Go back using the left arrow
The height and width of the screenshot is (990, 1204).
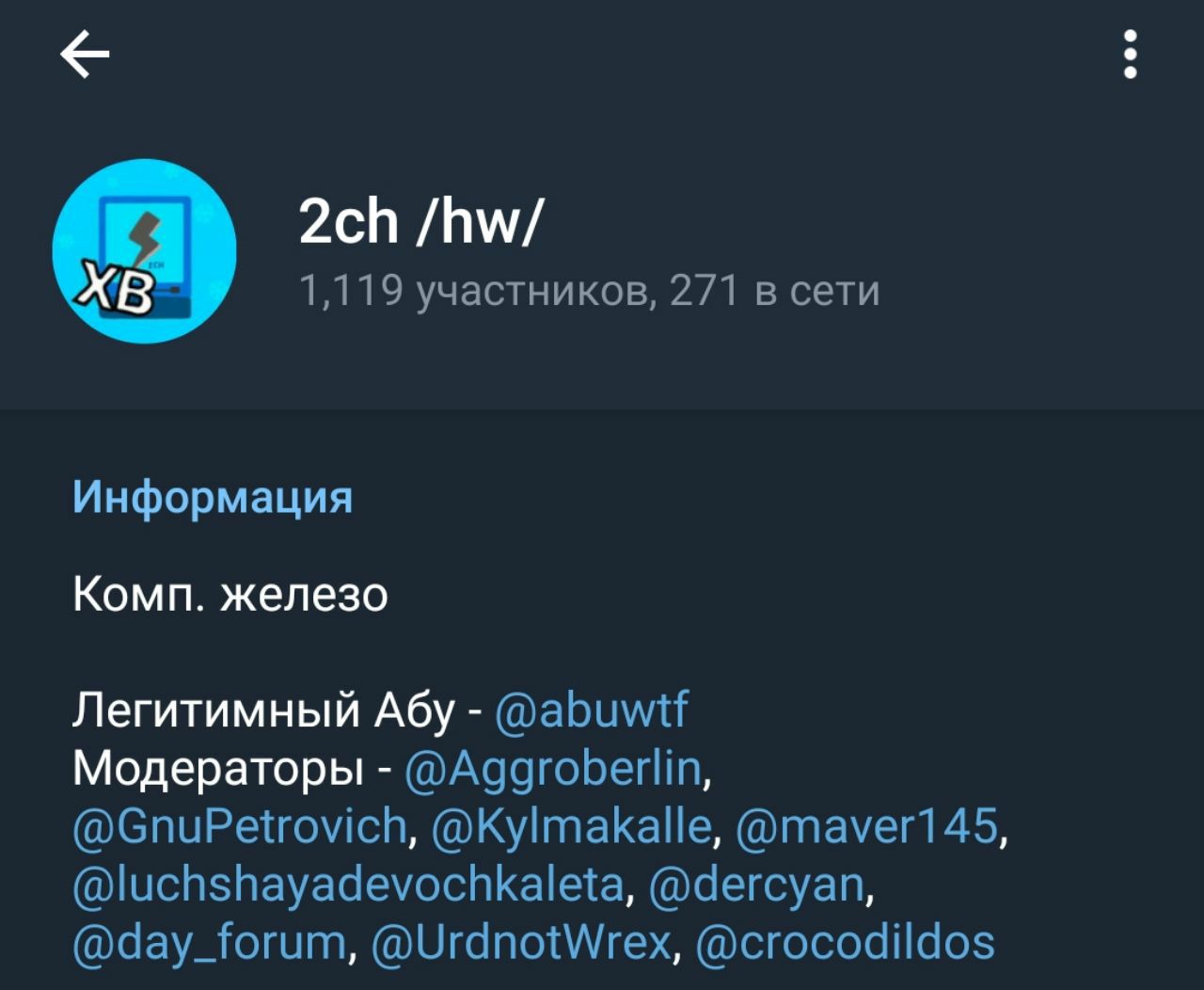[85, 55]
